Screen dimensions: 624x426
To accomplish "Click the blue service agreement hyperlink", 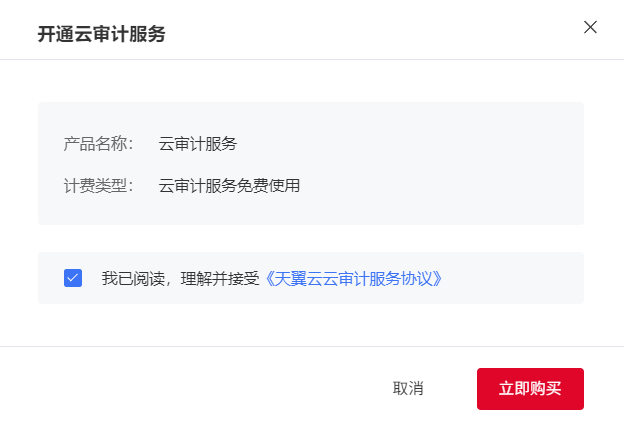I will [x=353, y=278].
